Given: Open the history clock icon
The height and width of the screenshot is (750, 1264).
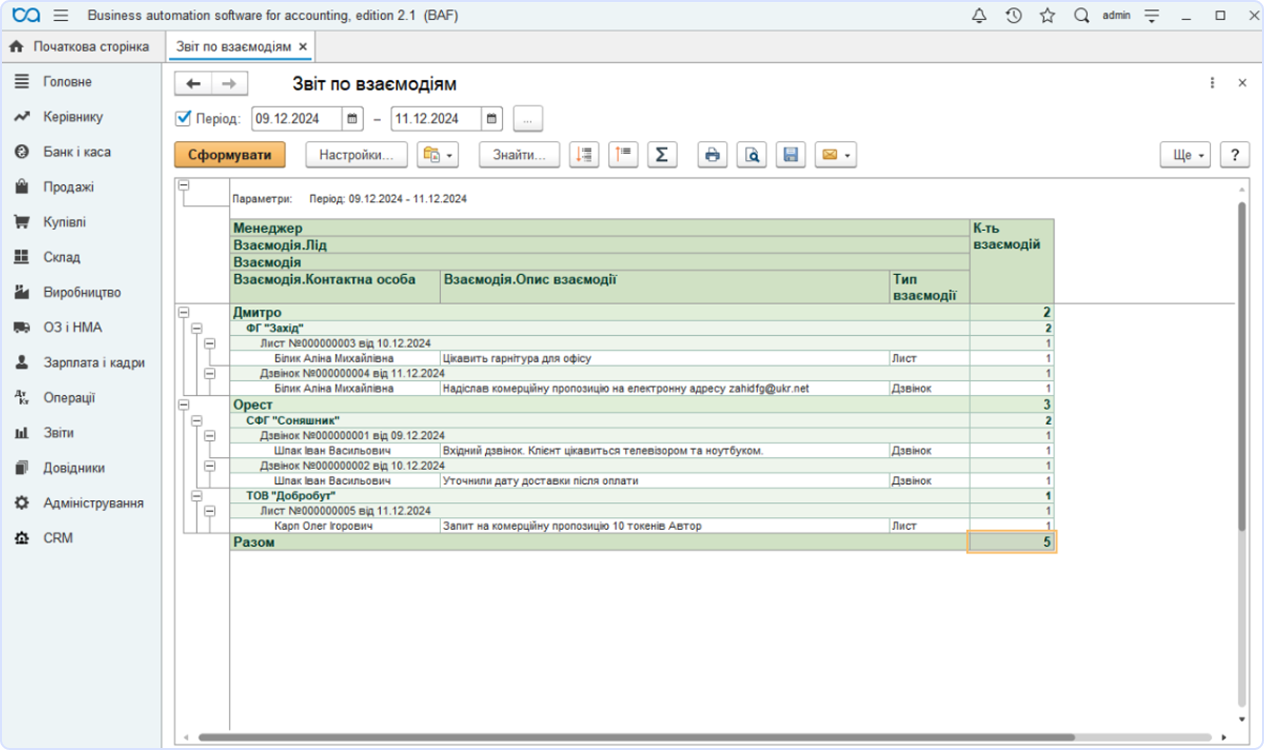Looking at the screenshot, I should tap(1013, 16).
